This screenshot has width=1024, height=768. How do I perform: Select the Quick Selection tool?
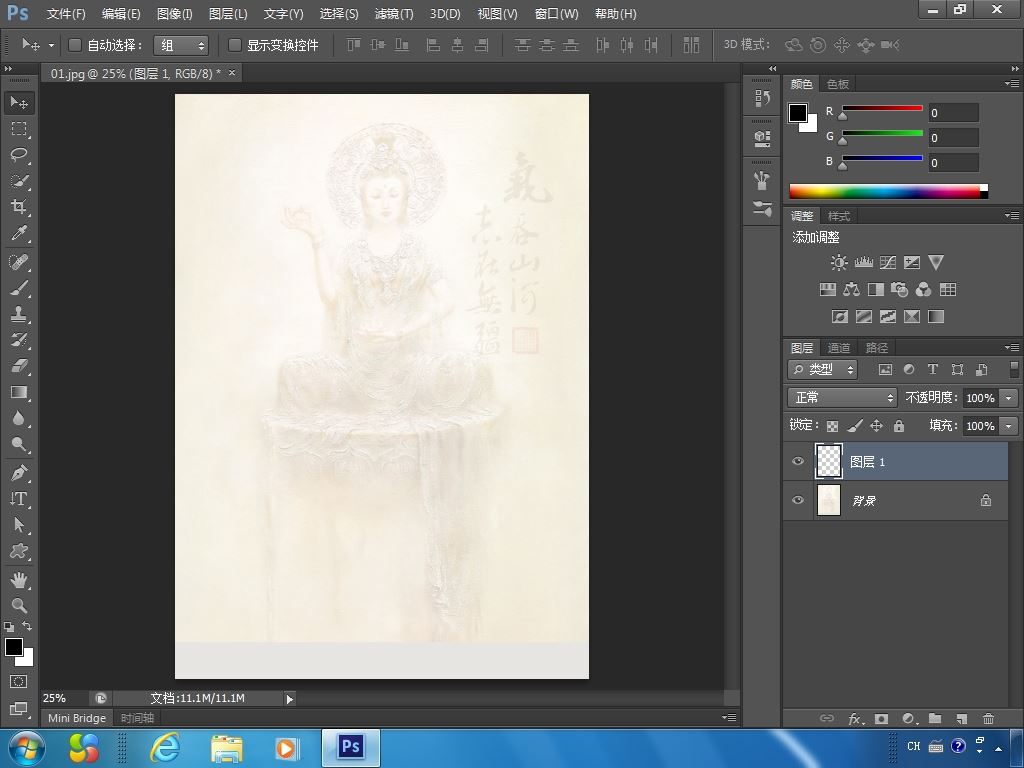point(19,181)
